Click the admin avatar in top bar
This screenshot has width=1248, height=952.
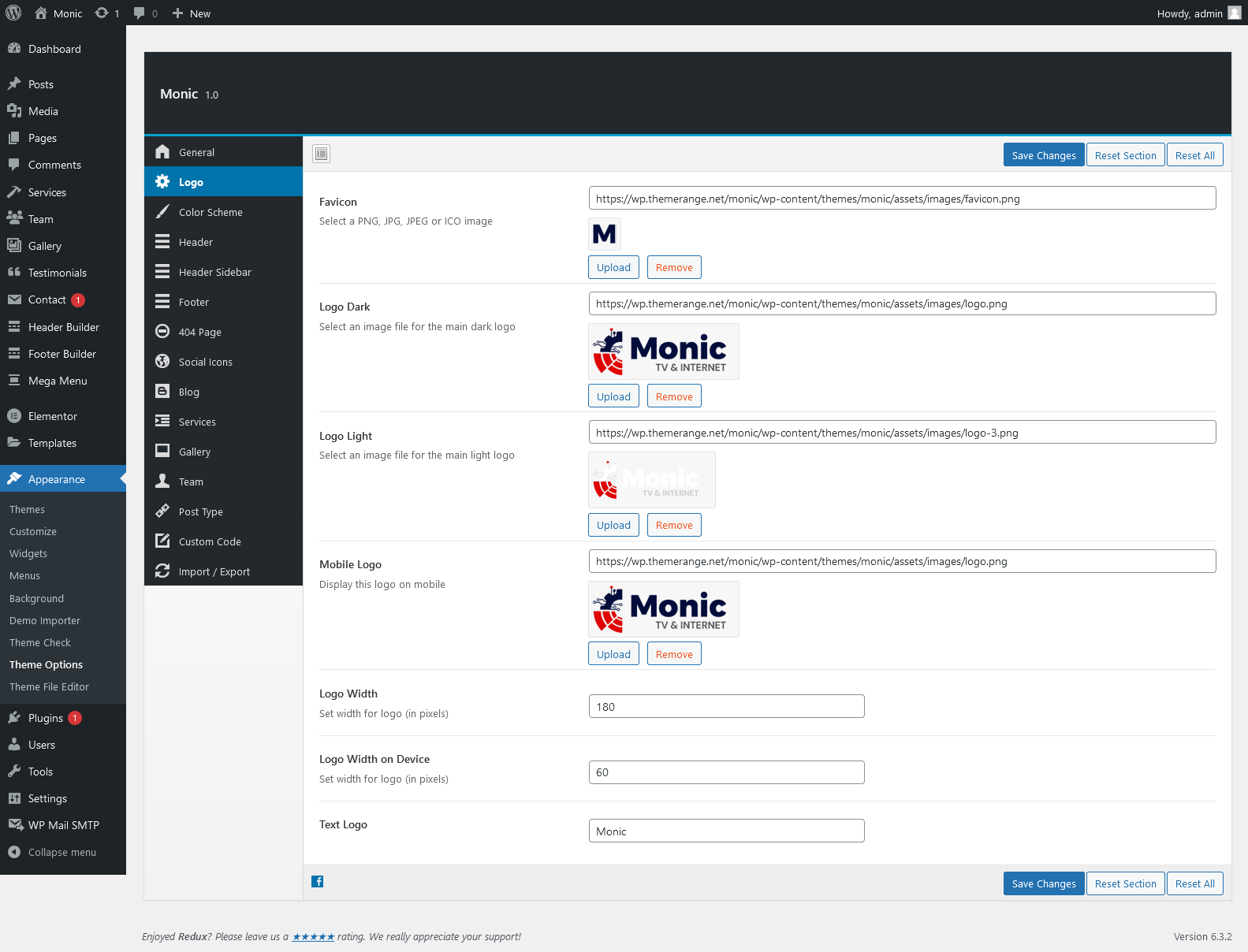1235,13
